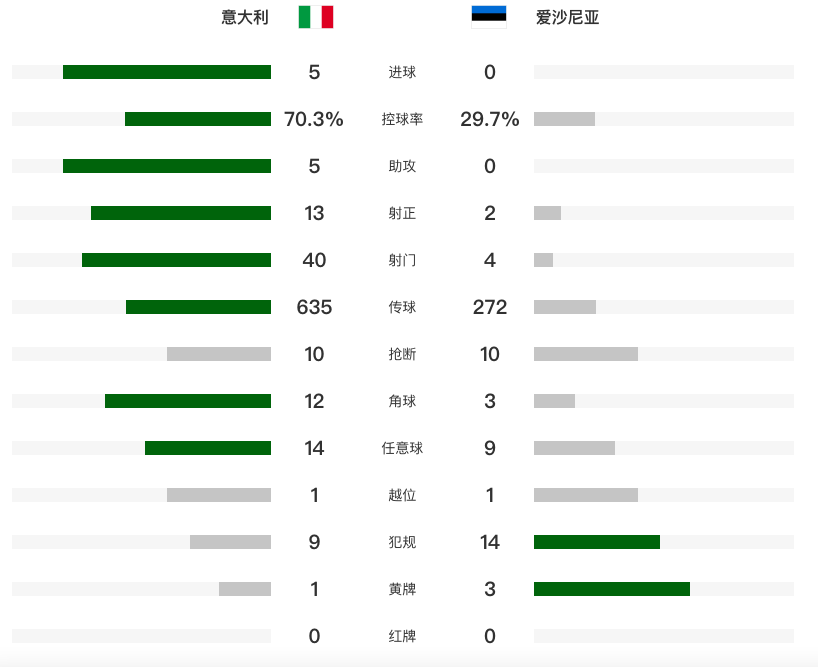Click Italy's pass count 635
This screenshot has width=818, height=667.
pos(314,307)
